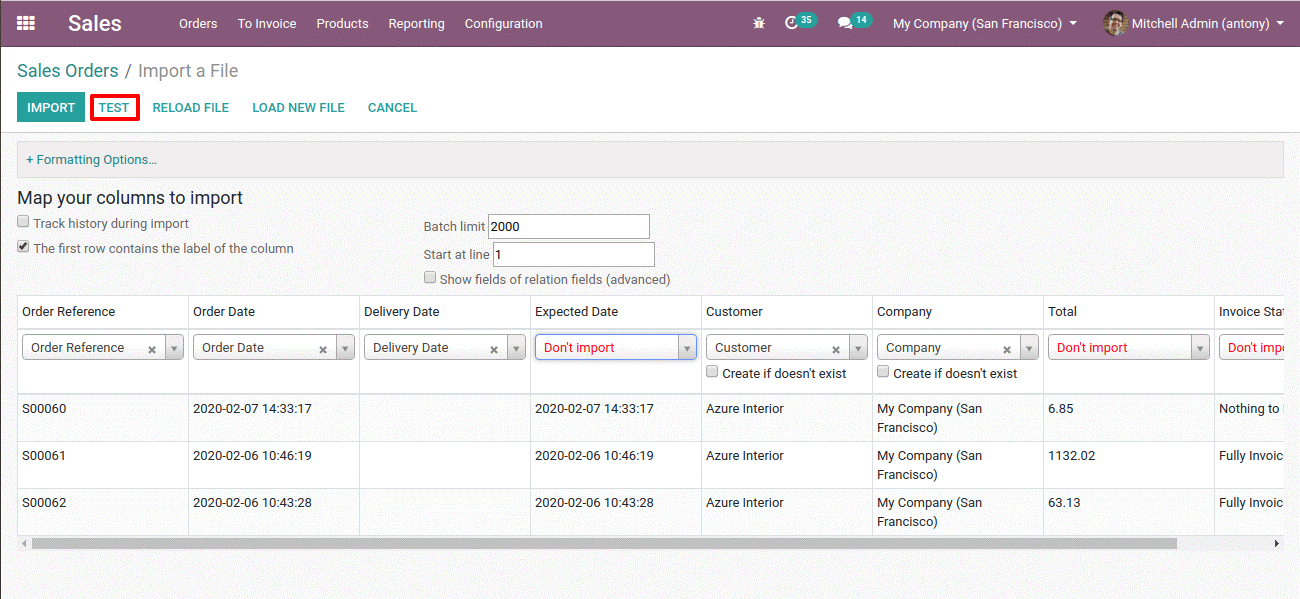
Task: Clear the Order Reference mapping with x
Action: [x=152, y=349]
